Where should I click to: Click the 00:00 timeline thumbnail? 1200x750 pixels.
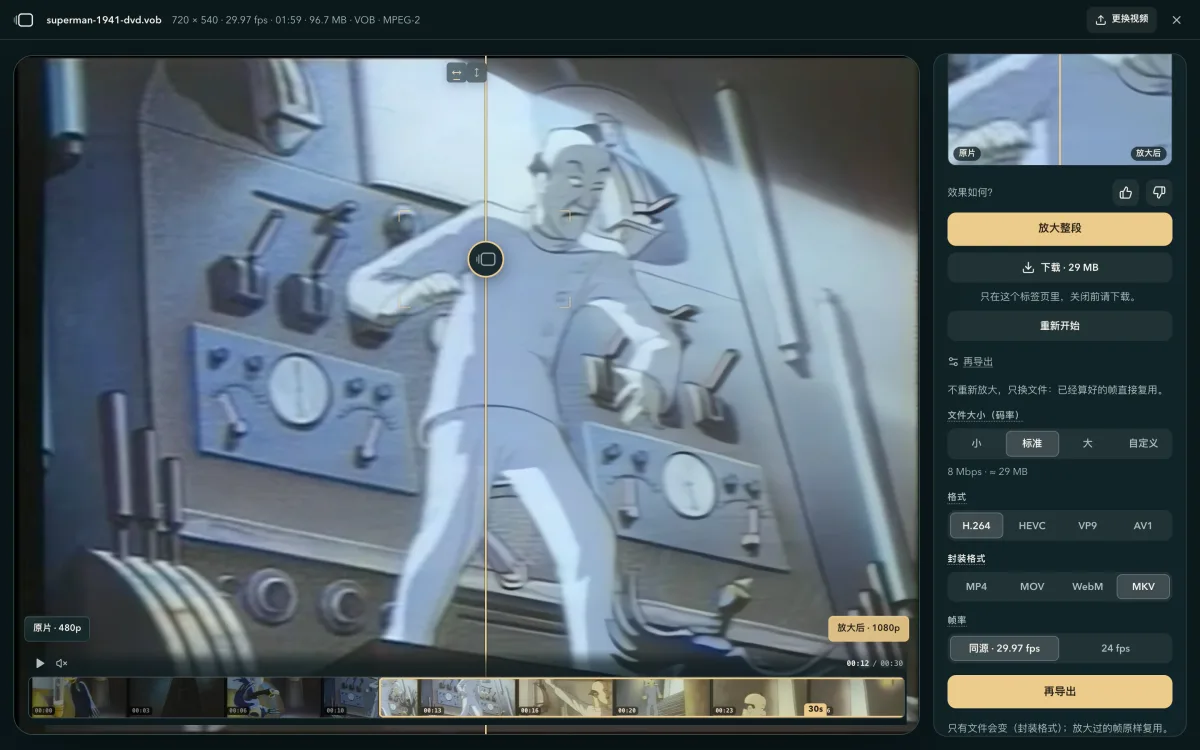tap(78, 697)
